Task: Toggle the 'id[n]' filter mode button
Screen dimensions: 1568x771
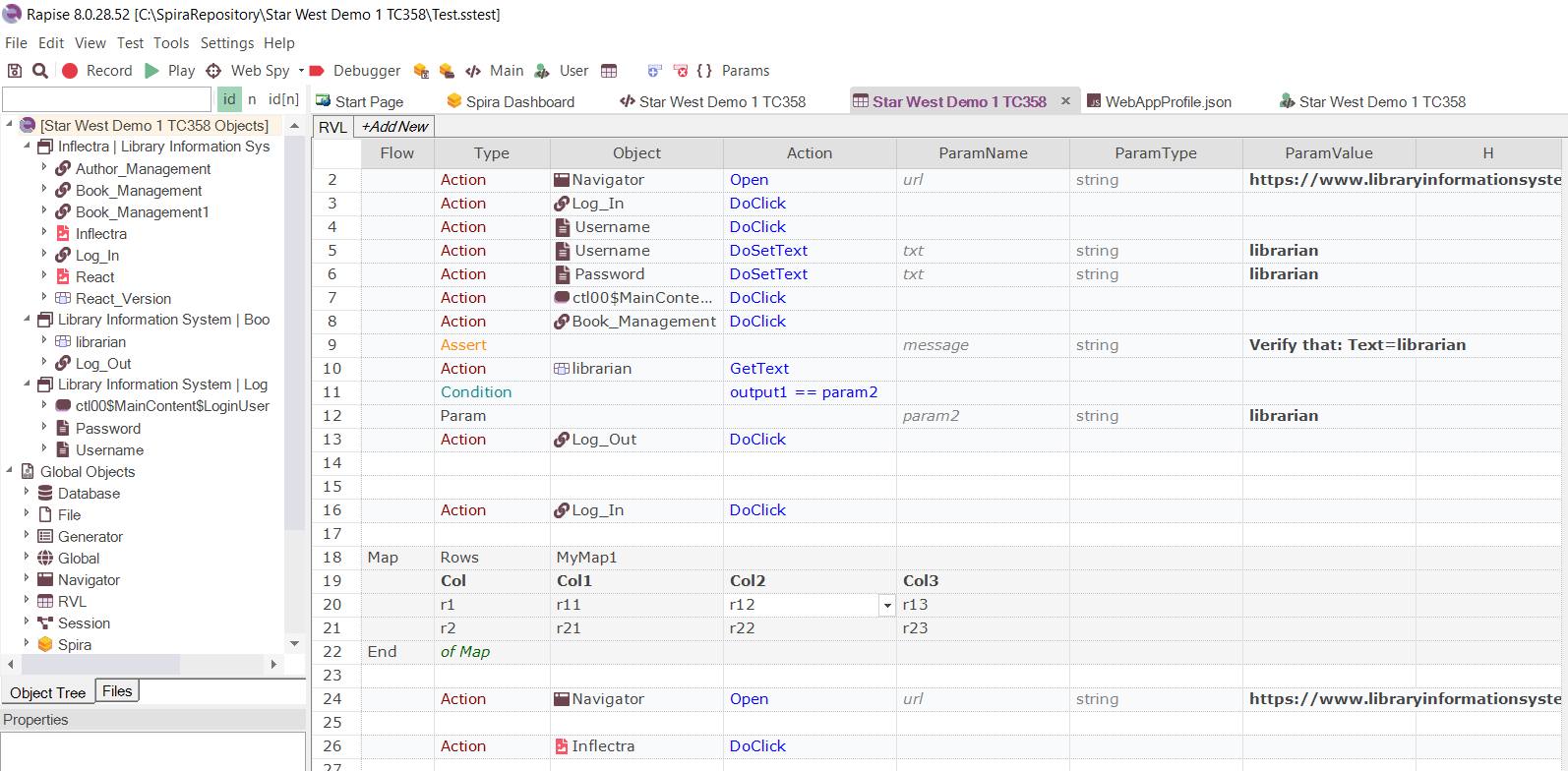Action: coord(283,99)
